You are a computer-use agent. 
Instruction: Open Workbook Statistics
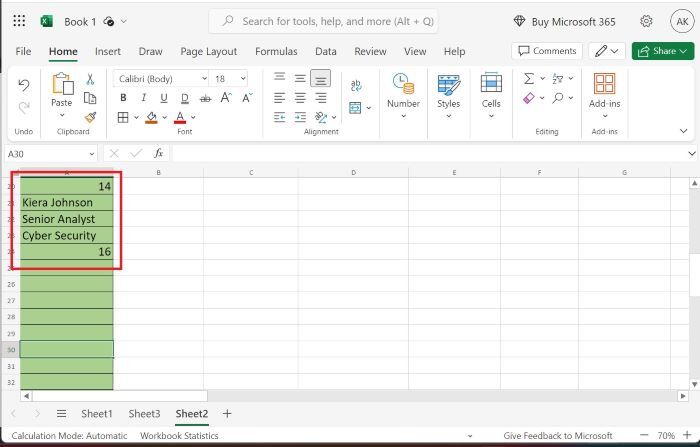(179, 435)
